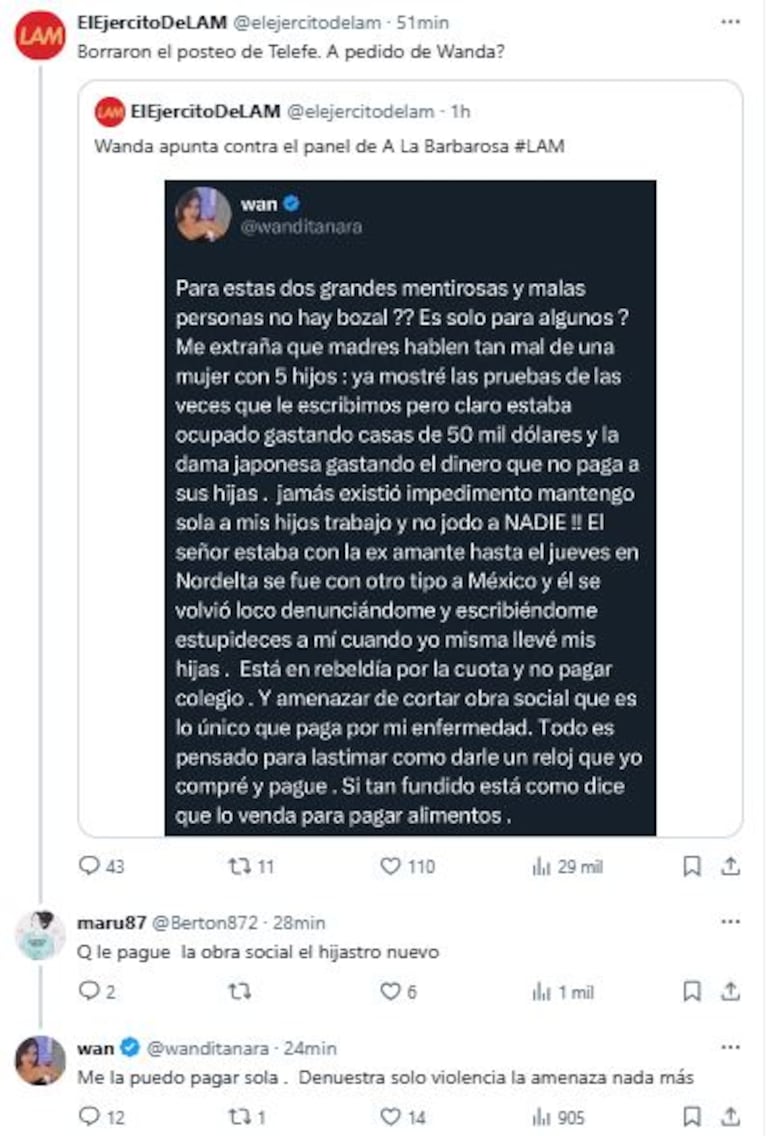Screen dimensions: 767x1136
Task: Reply to the ElEjercitoDeLAM main tweet
Action: pyautogui.click(x=90, y=866)
